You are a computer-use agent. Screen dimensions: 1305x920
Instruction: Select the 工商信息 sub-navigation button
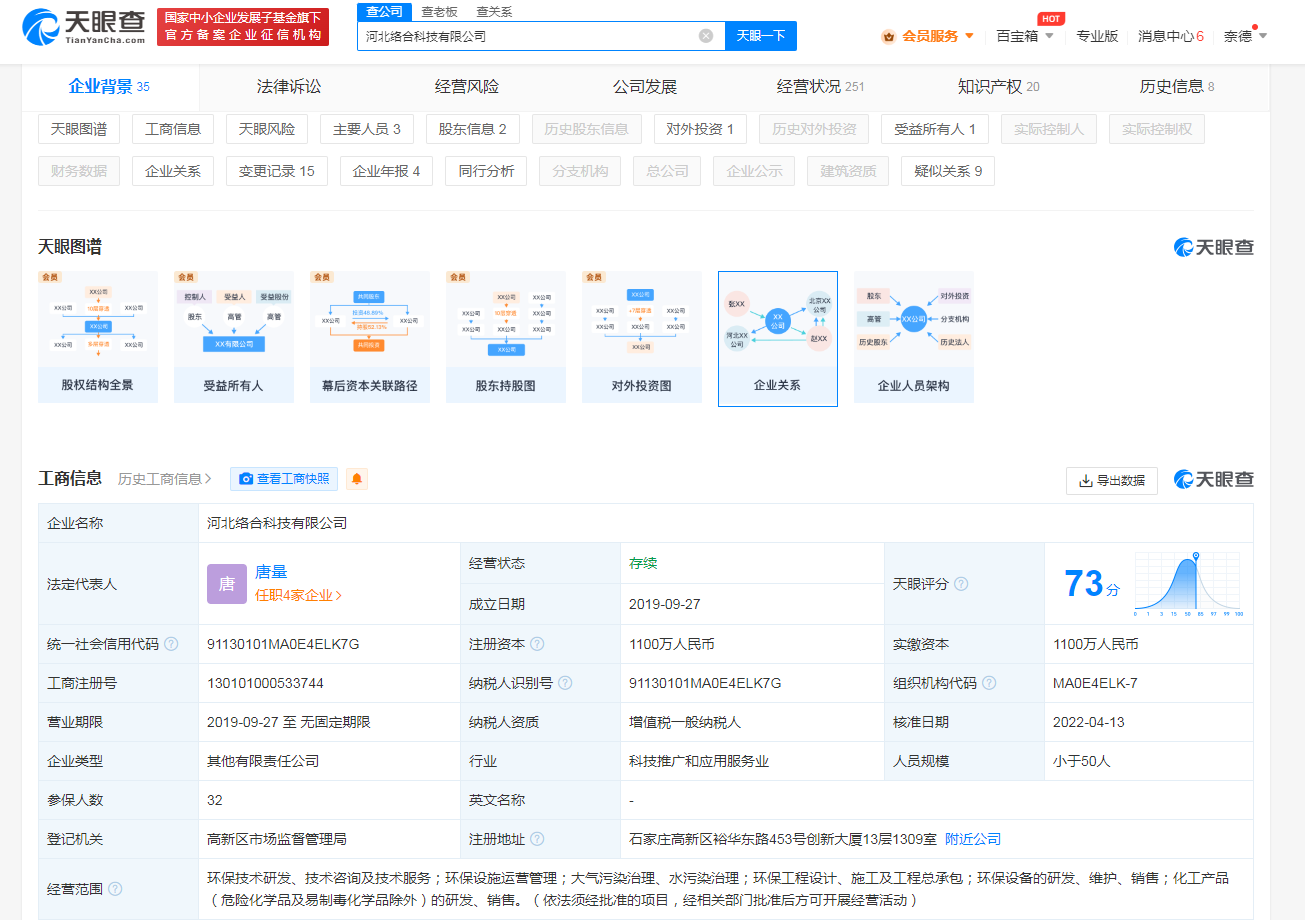click(173, 129)
